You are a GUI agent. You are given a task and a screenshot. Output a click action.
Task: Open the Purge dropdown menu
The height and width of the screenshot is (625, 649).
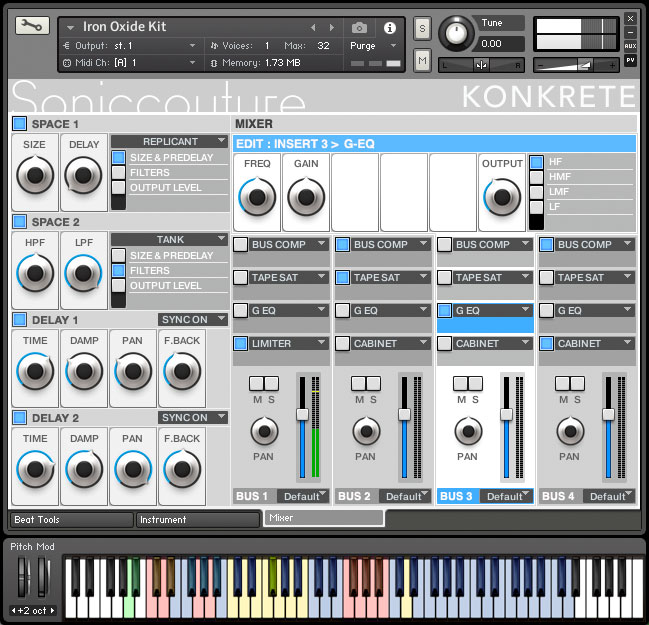point(373,46)
